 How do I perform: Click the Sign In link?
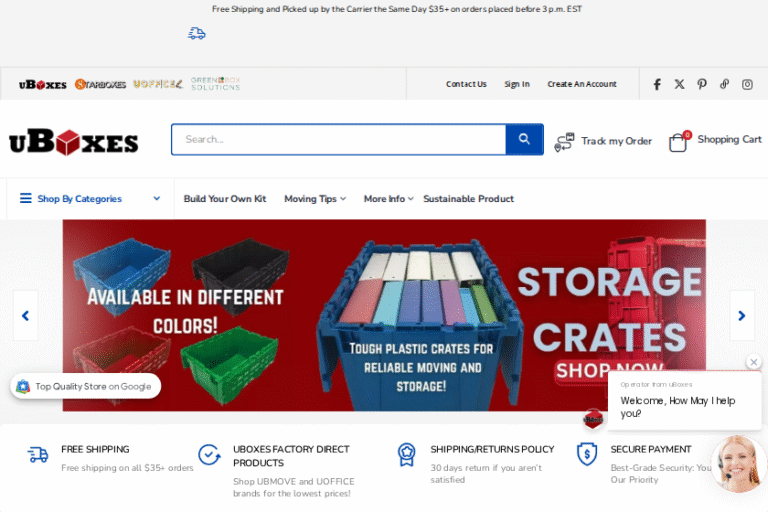click(x=517, y=84)
